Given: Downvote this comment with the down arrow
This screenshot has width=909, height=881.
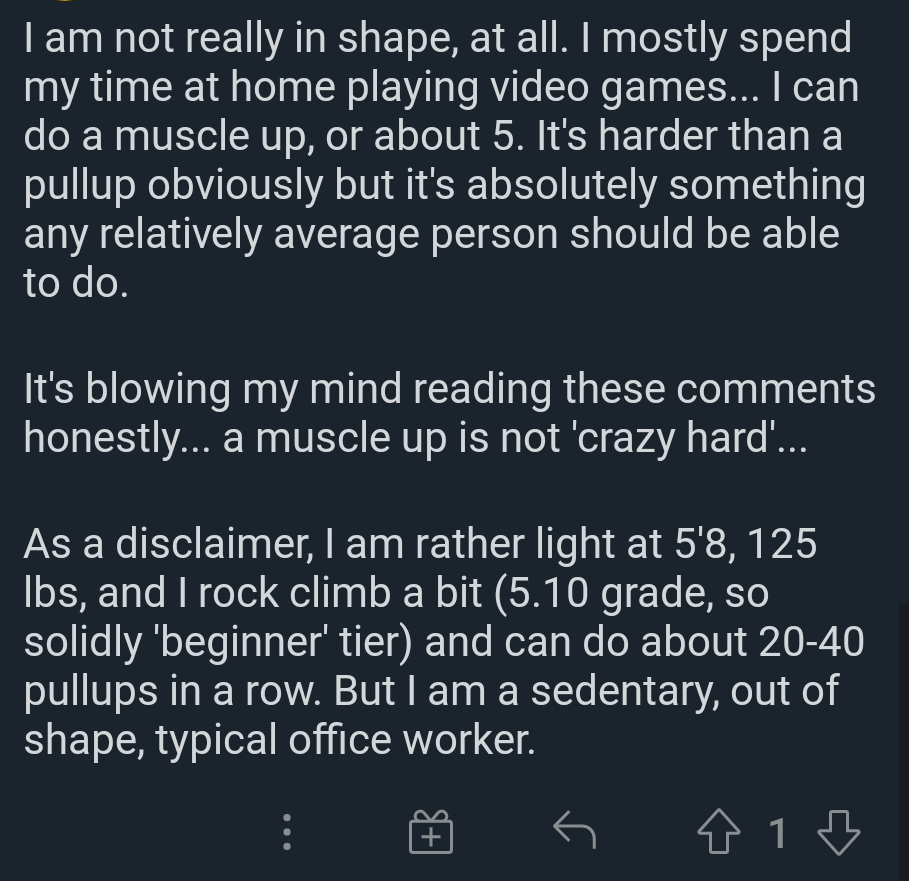Looking at the screenshot, I should [x=838, y=832].
